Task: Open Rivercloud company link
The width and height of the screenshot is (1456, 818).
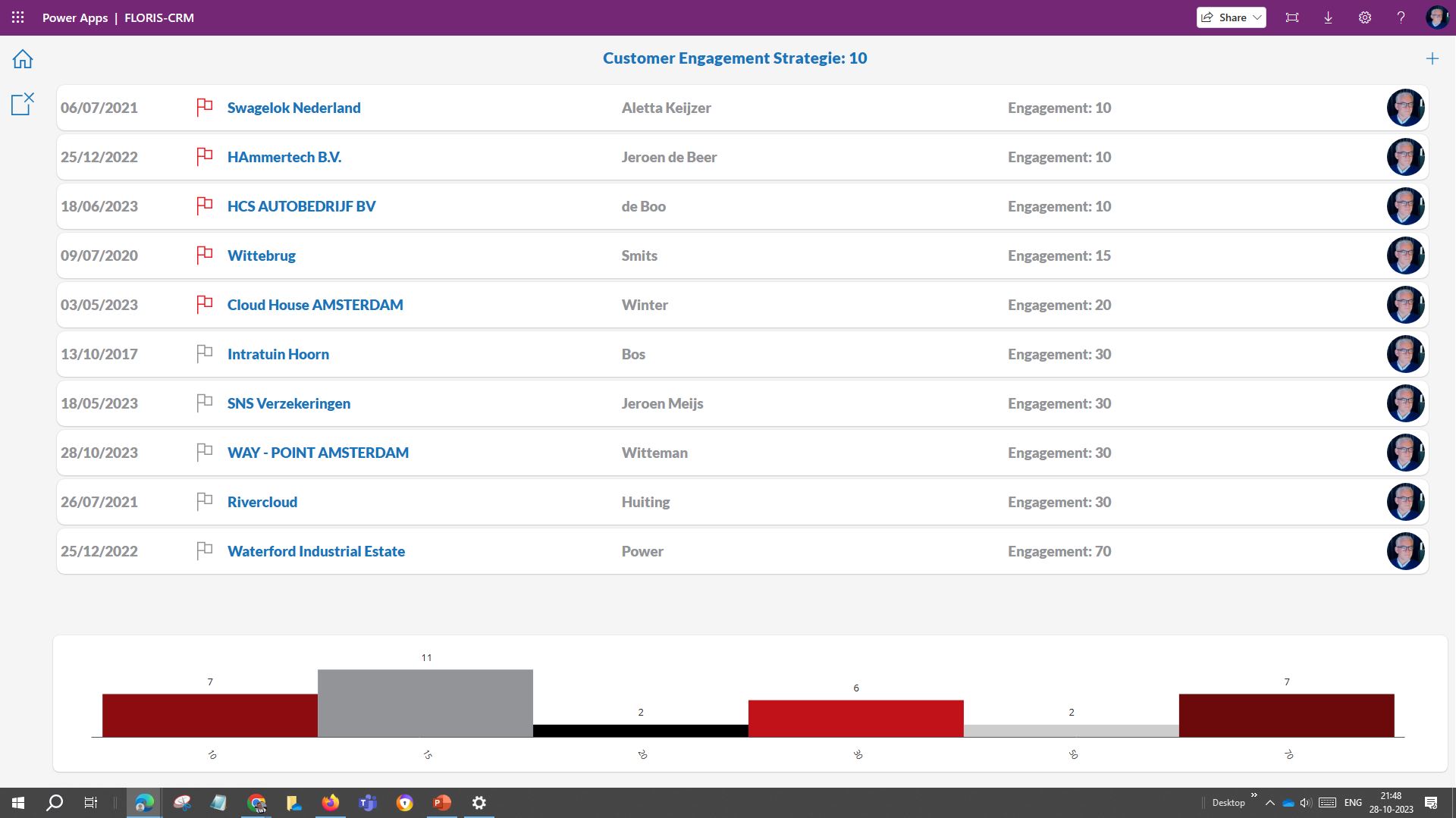Action: pyautogui.click(x=262, y=502)
